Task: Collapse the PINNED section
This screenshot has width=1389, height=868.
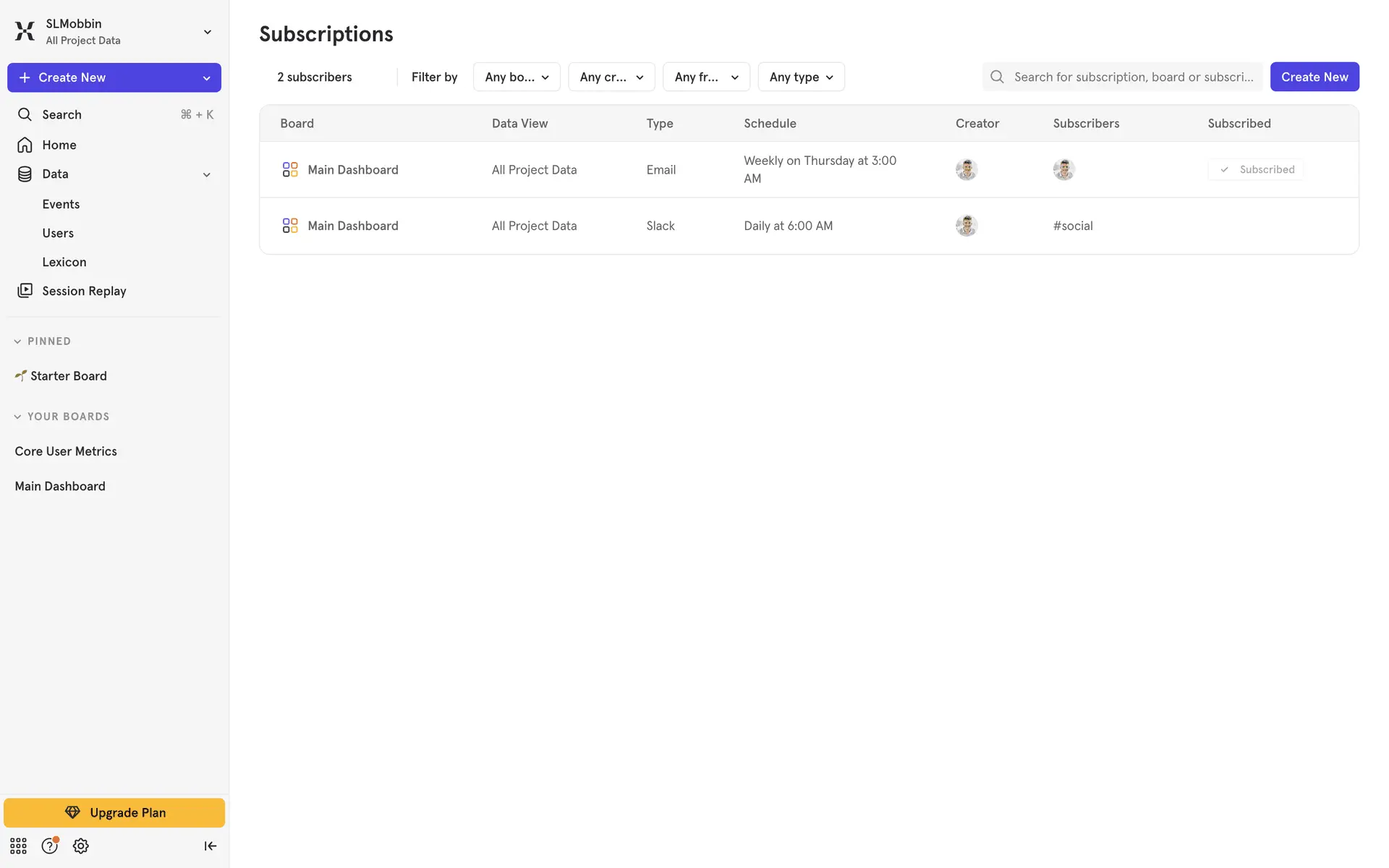Action: (x=17, y=341)
